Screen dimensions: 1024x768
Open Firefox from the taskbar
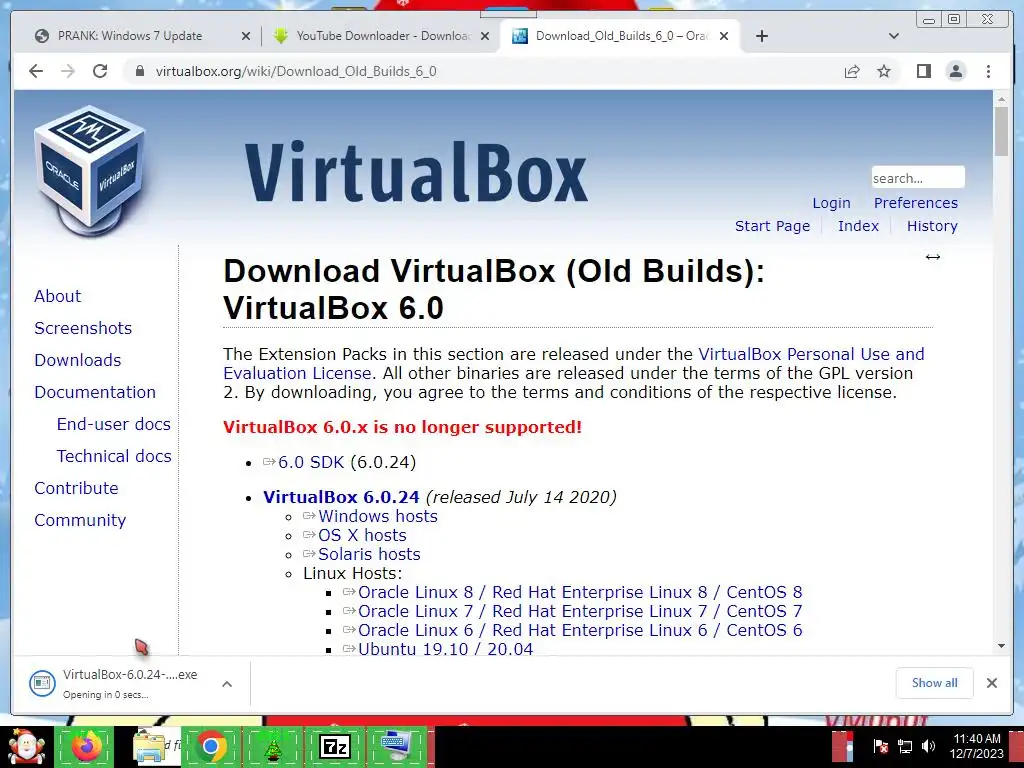[x=86, y=746]
